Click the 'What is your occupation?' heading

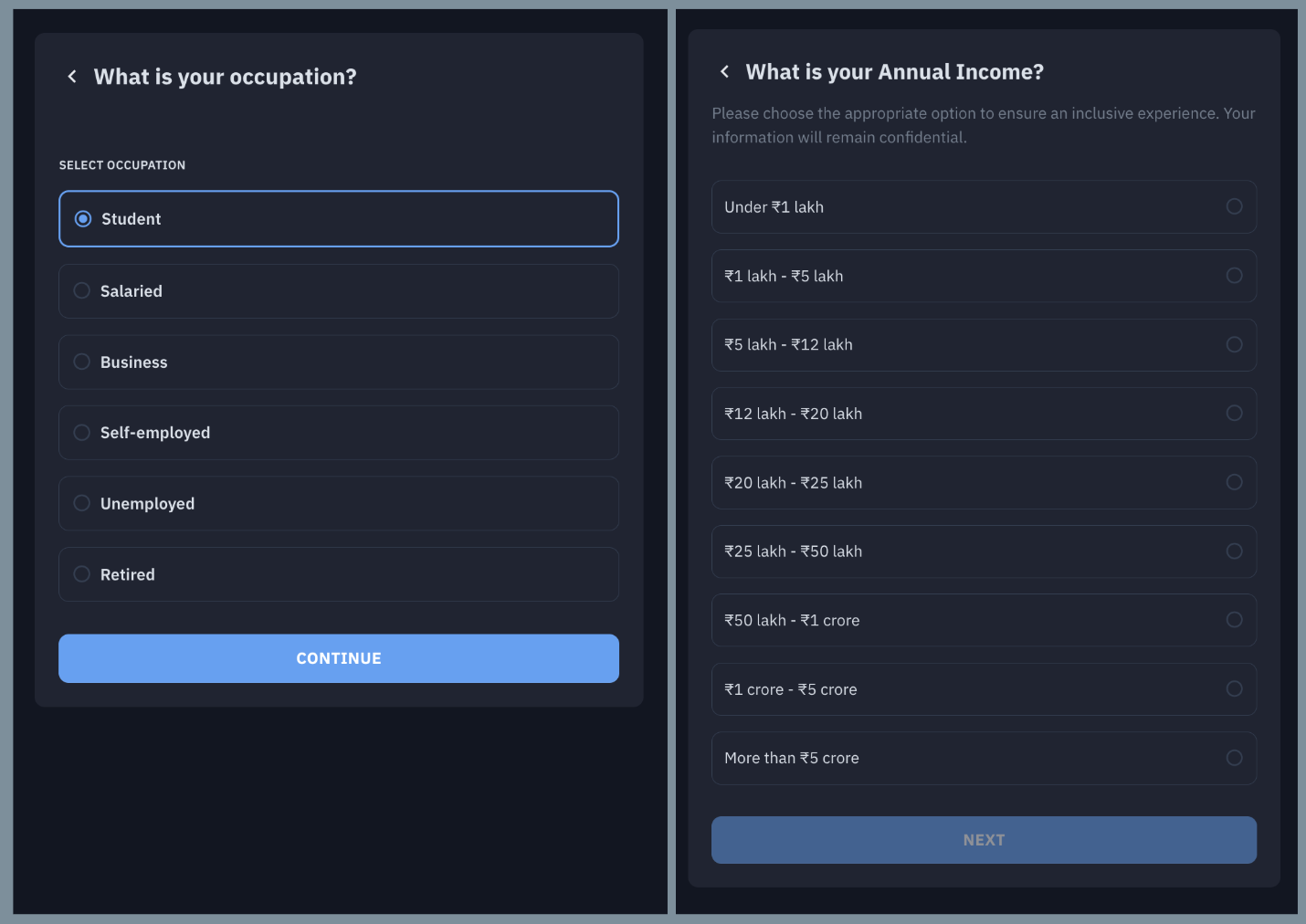coord(225,77)
